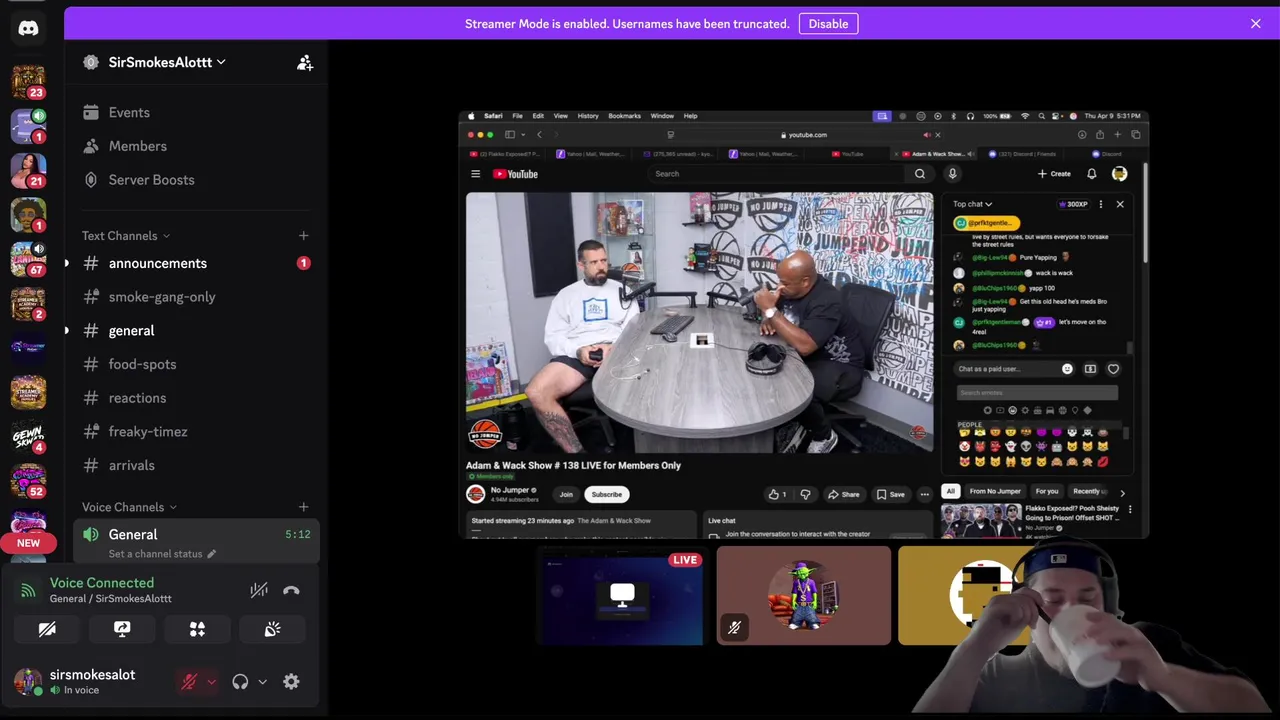Create a new voice channel with the plus icon

coord(304,507)
